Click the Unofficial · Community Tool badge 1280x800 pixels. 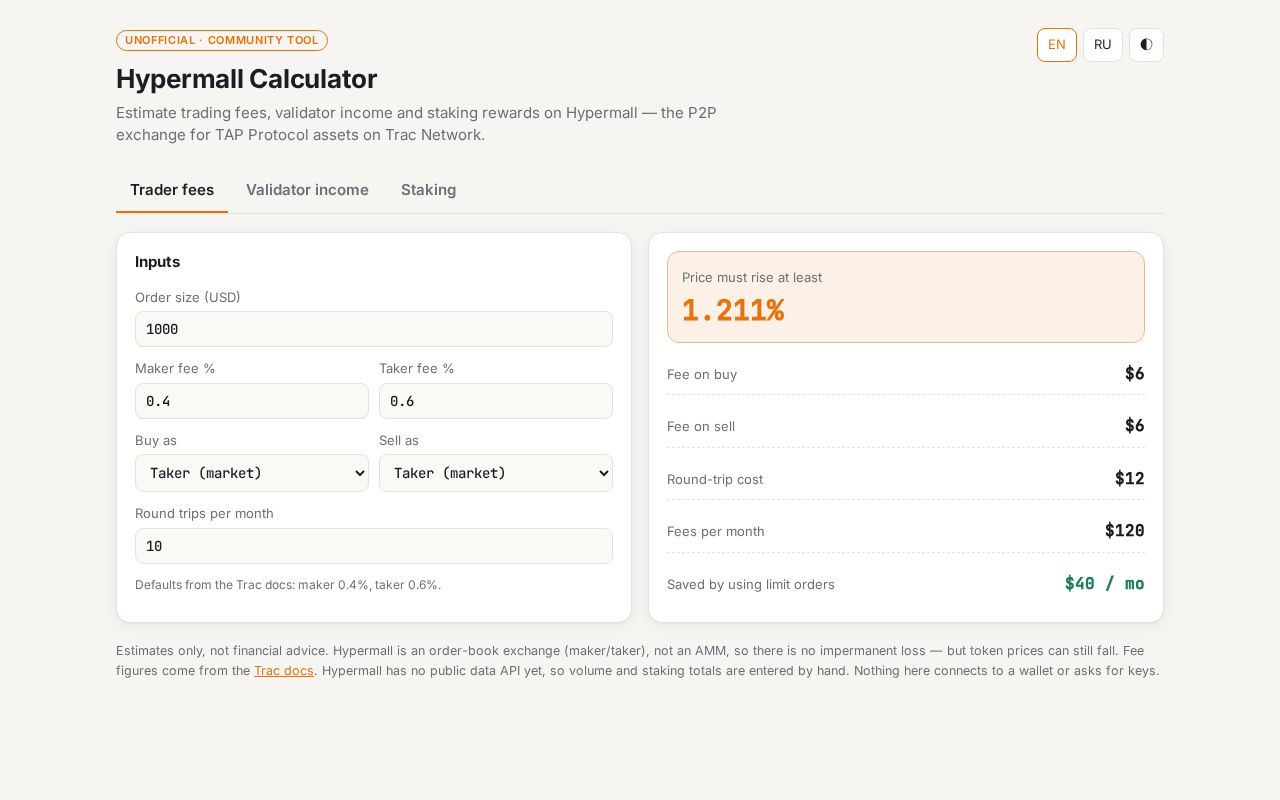pyautogui.click(x=222, y=41)
